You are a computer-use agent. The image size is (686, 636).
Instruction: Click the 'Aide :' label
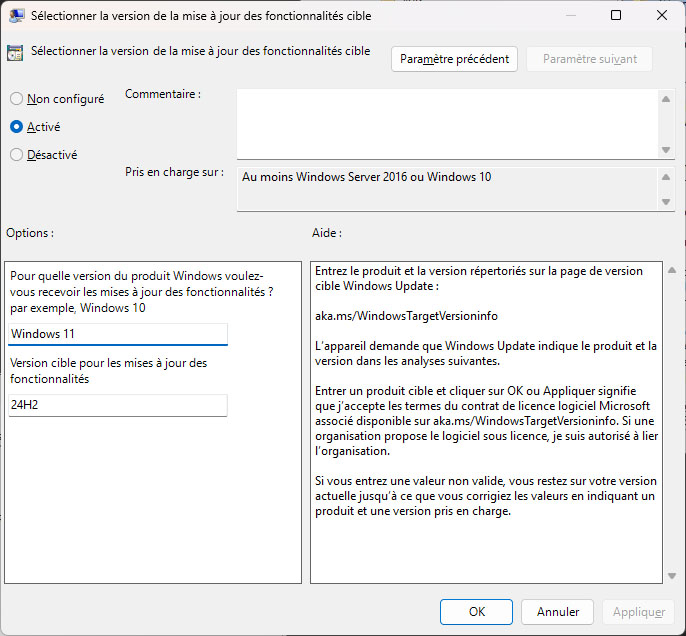327,233
